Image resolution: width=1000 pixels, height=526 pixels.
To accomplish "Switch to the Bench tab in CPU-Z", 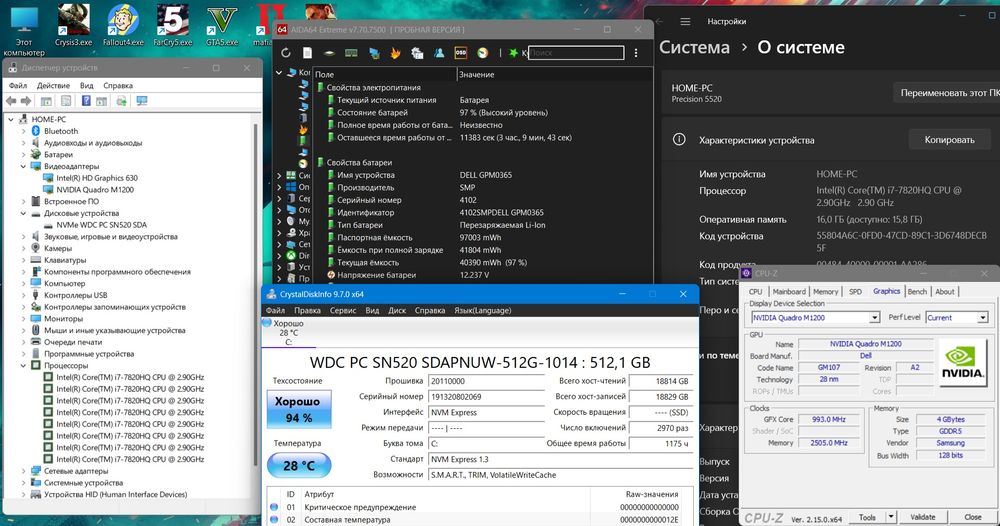I will (917, 291).
